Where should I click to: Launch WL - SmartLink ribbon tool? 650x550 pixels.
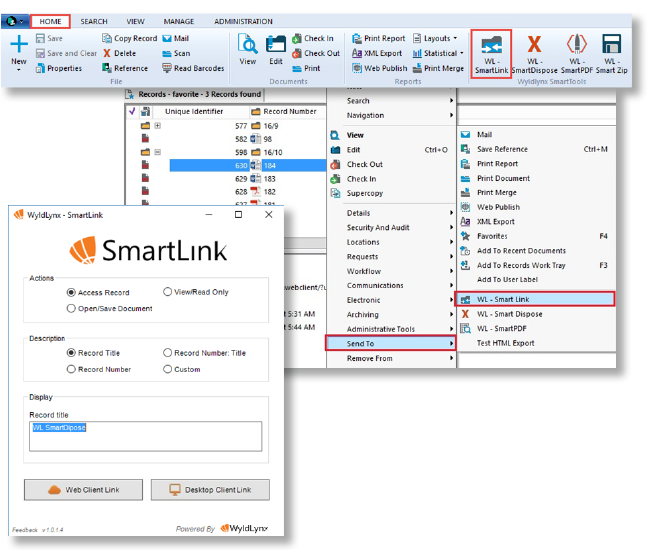(x=491, y=54)
